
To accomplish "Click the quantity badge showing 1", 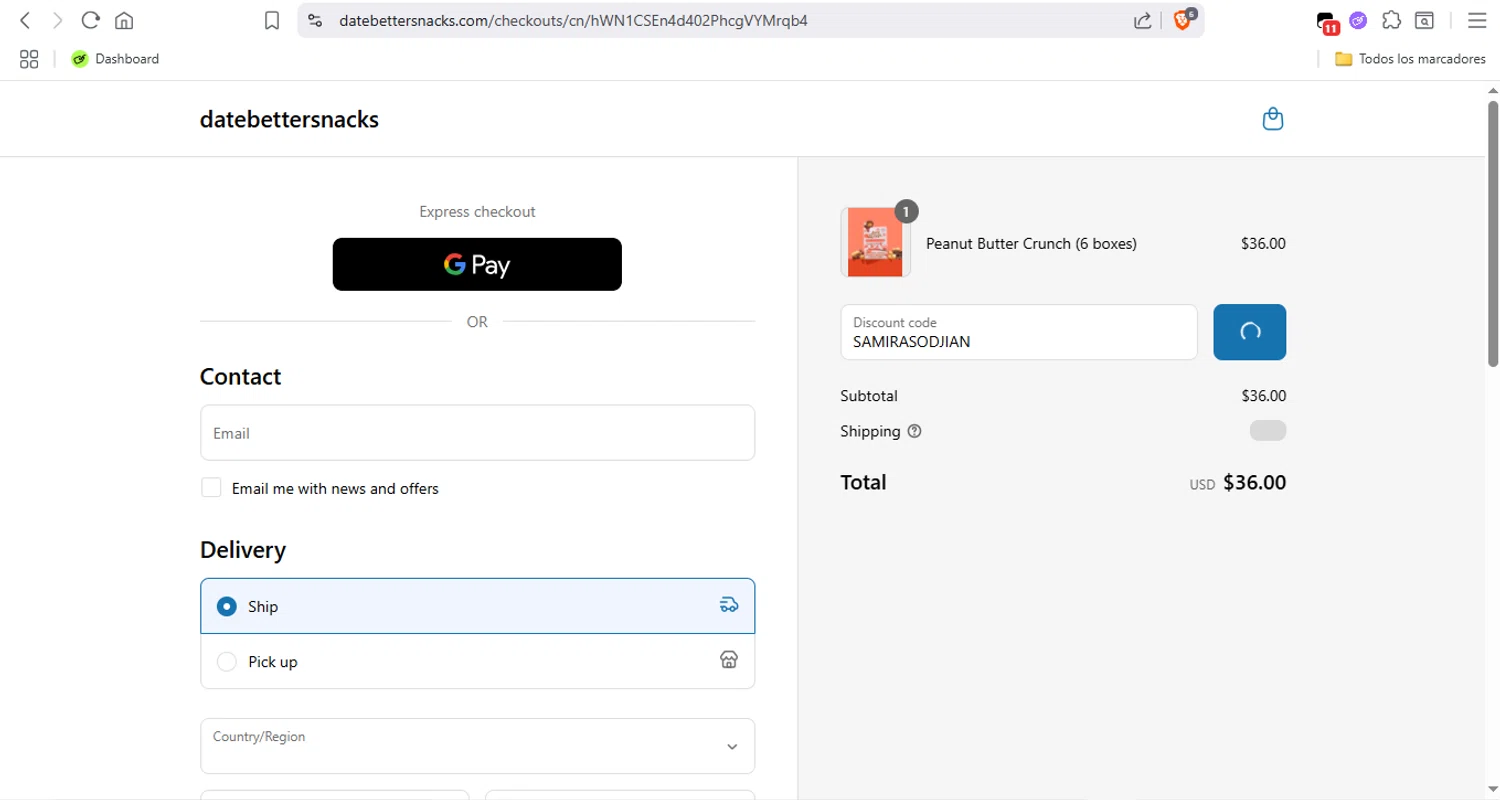I will pyautogui.click(x=906, y=211).
